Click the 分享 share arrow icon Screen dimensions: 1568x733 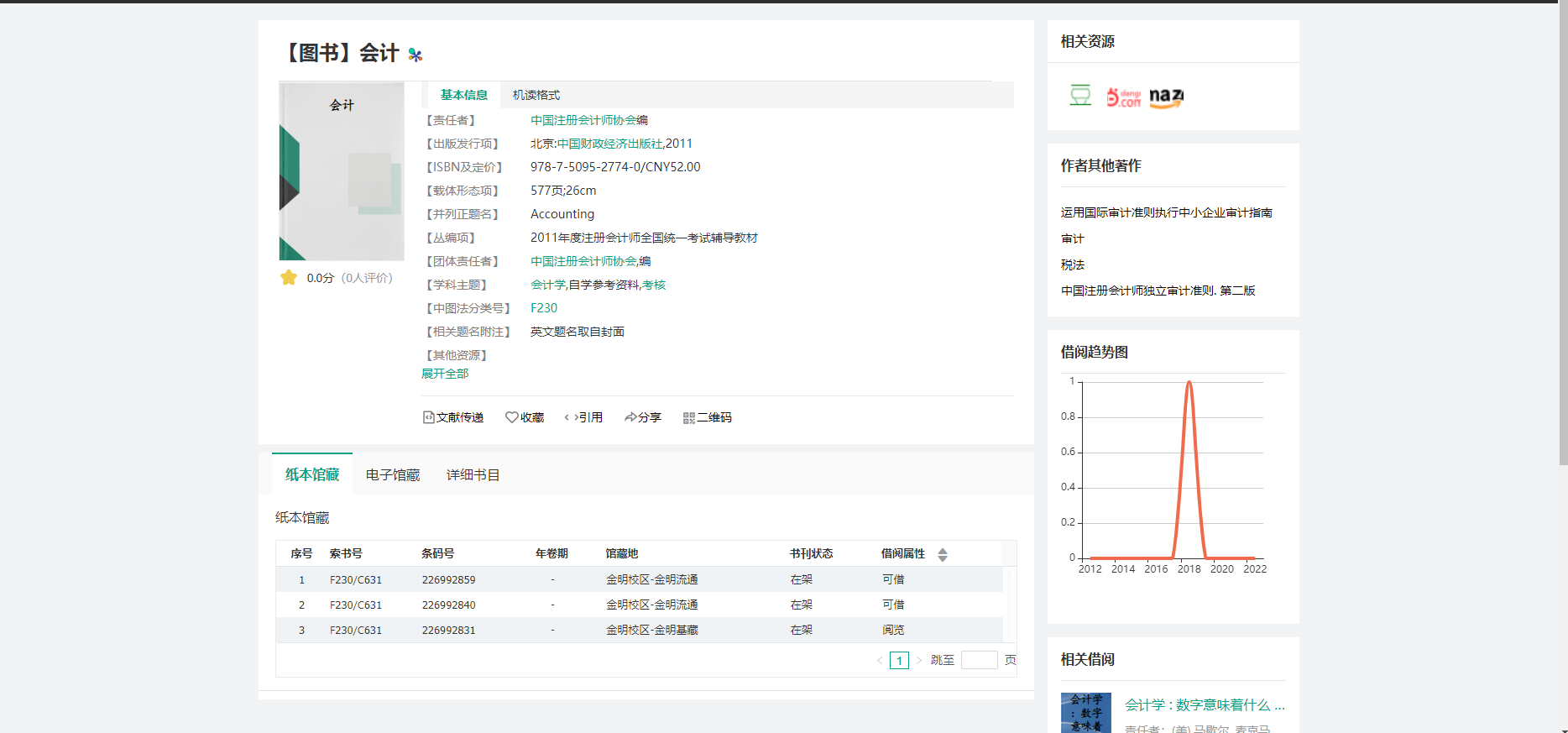(630, 417)
